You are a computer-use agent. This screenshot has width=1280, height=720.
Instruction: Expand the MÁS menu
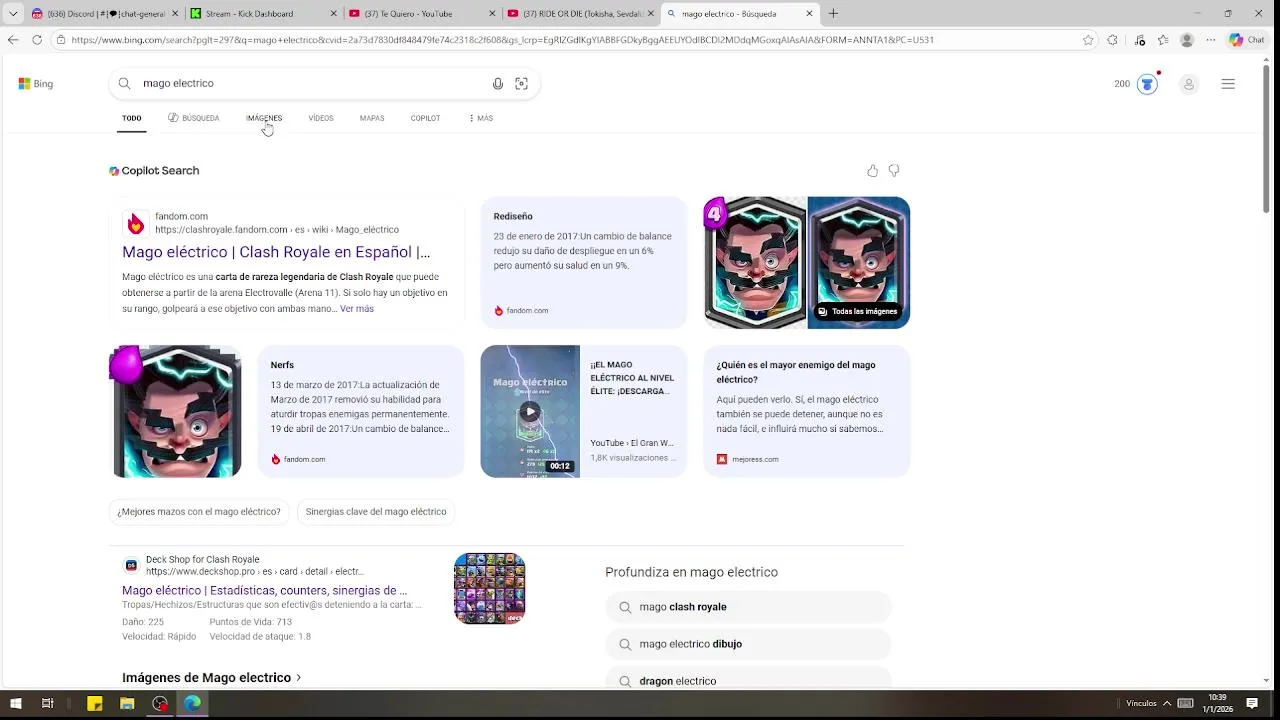[x=481, y=118]
